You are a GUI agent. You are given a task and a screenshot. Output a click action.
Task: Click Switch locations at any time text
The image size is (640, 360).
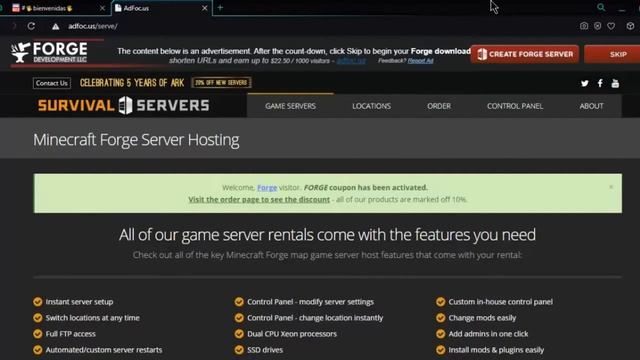(x=92, y=318)
